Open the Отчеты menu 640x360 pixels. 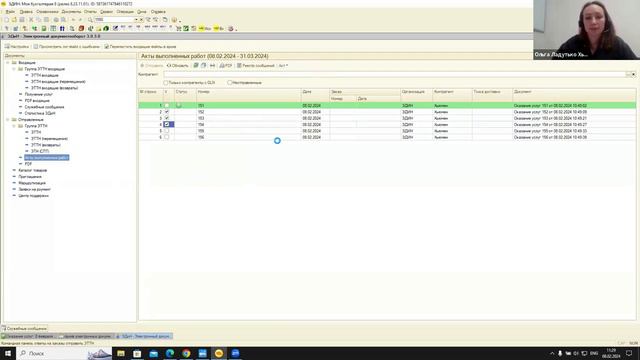(x=90, y=11)
